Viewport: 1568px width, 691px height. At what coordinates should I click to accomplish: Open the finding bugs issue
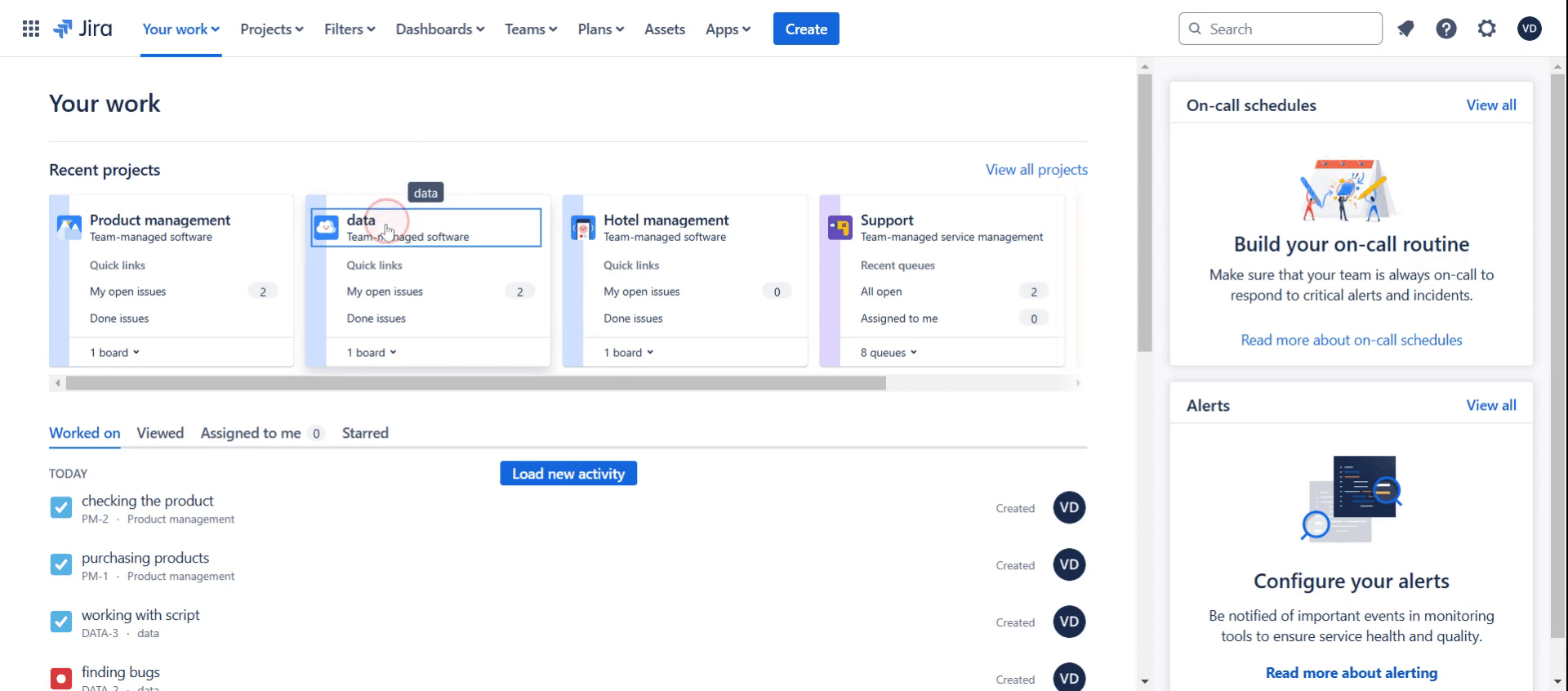point(121,672)
